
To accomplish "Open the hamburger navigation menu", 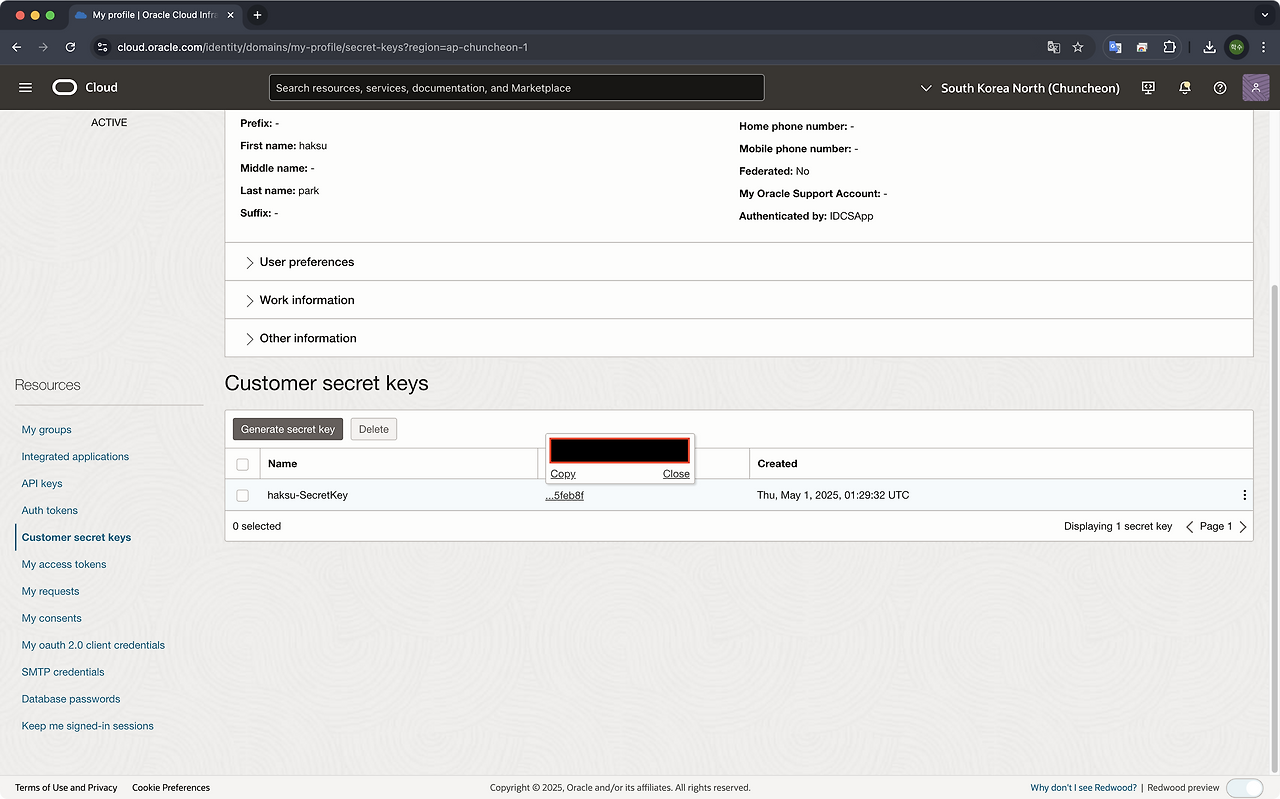I will 26,88.
